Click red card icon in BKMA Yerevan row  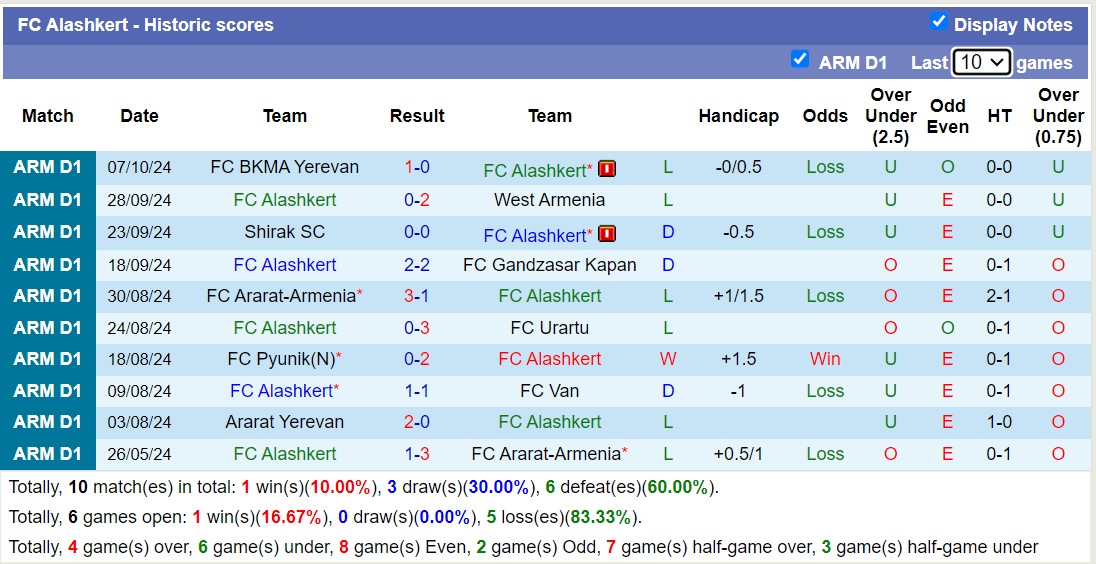click(607, 169)
